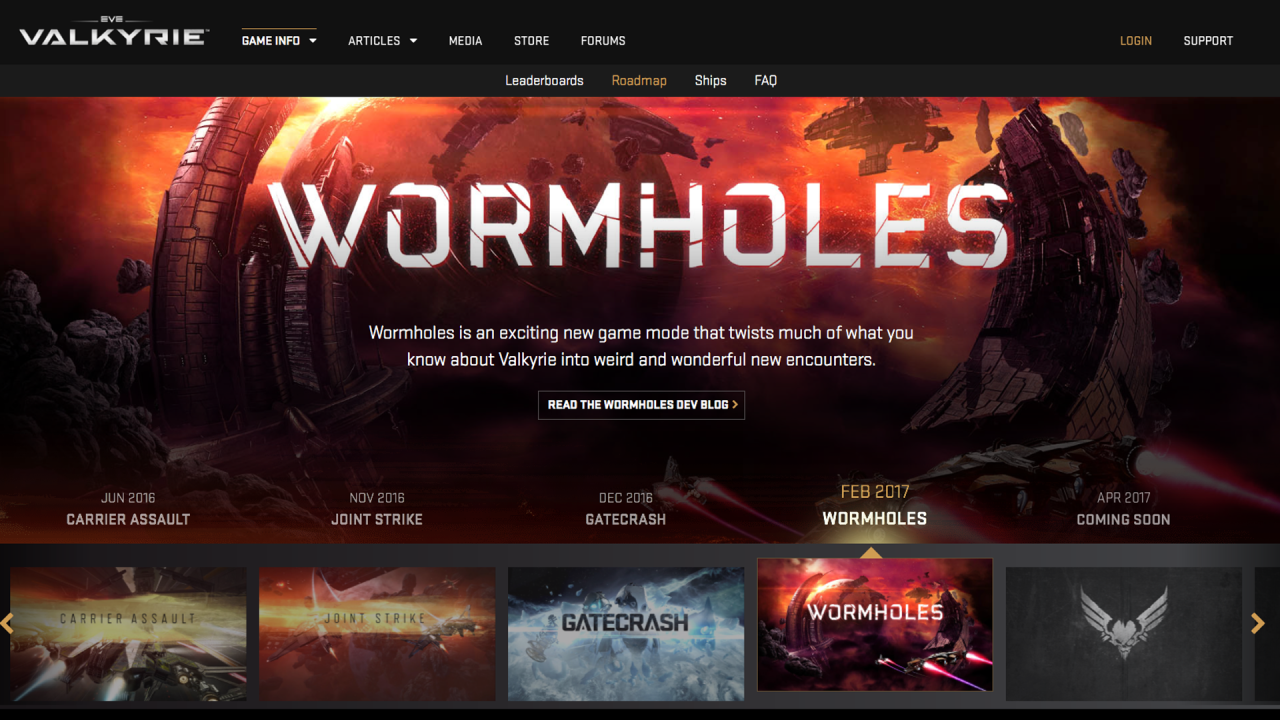Select Apr 2017 Coming Soon timeline entry

click(1123, 509)
